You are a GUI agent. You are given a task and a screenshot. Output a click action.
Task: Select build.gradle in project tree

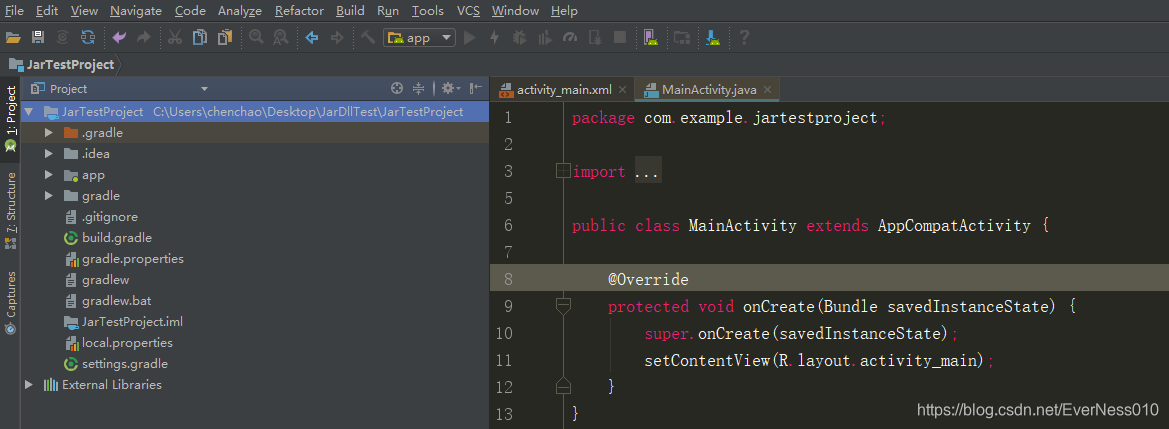(117, 238)
